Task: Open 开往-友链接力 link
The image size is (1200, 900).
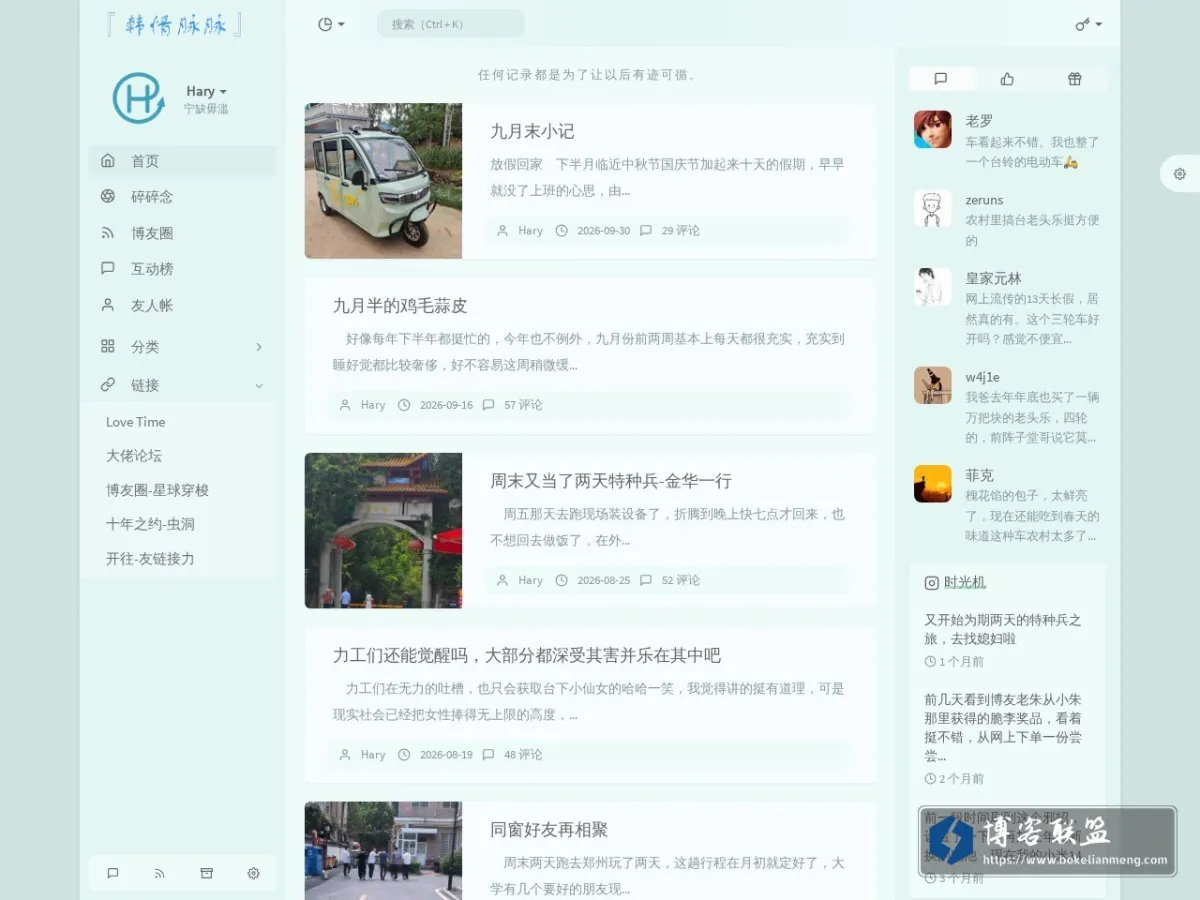Action: coord(150,559)
